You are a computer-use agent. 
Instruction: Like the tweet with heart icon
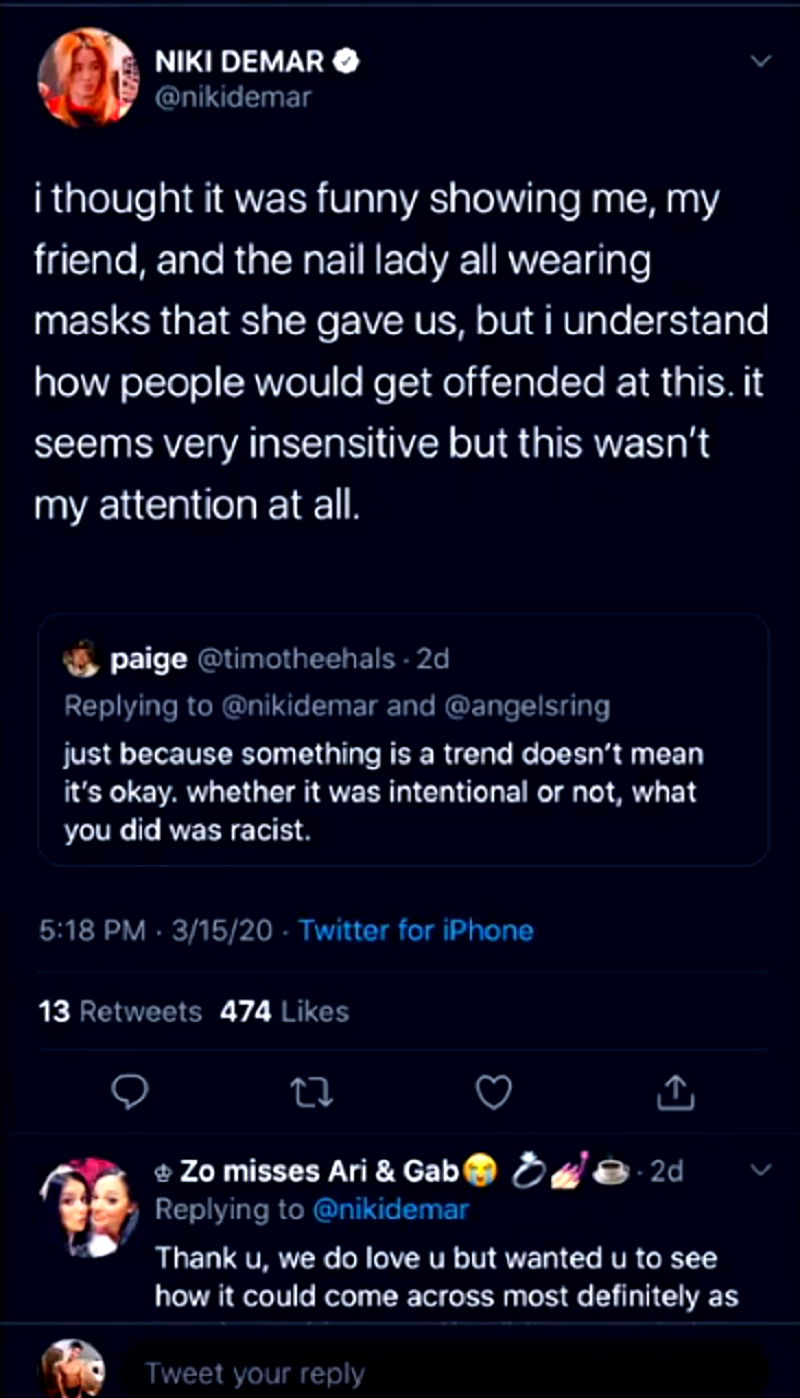[493, 1093]
